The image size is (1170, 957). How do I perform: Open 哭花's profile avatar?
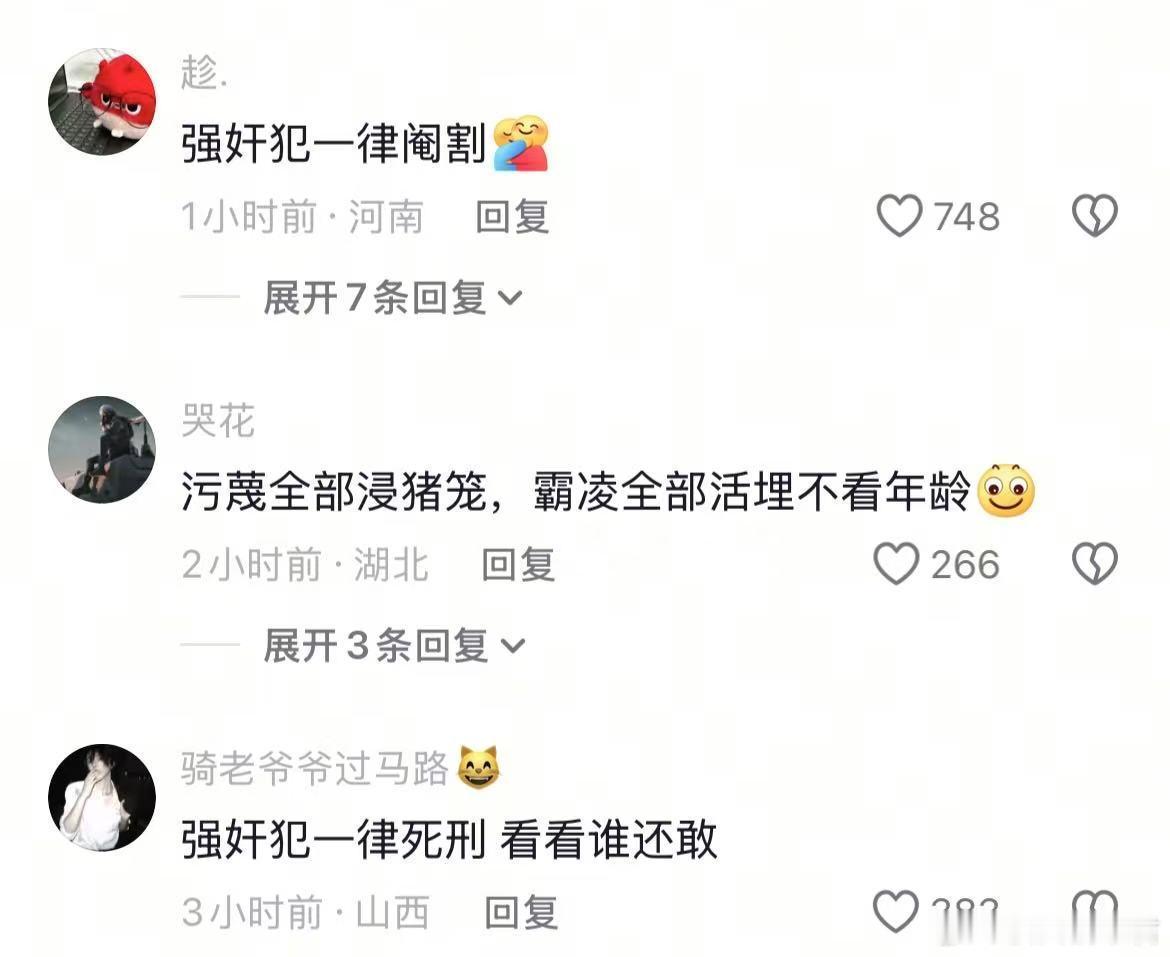[x=102, y=450]
